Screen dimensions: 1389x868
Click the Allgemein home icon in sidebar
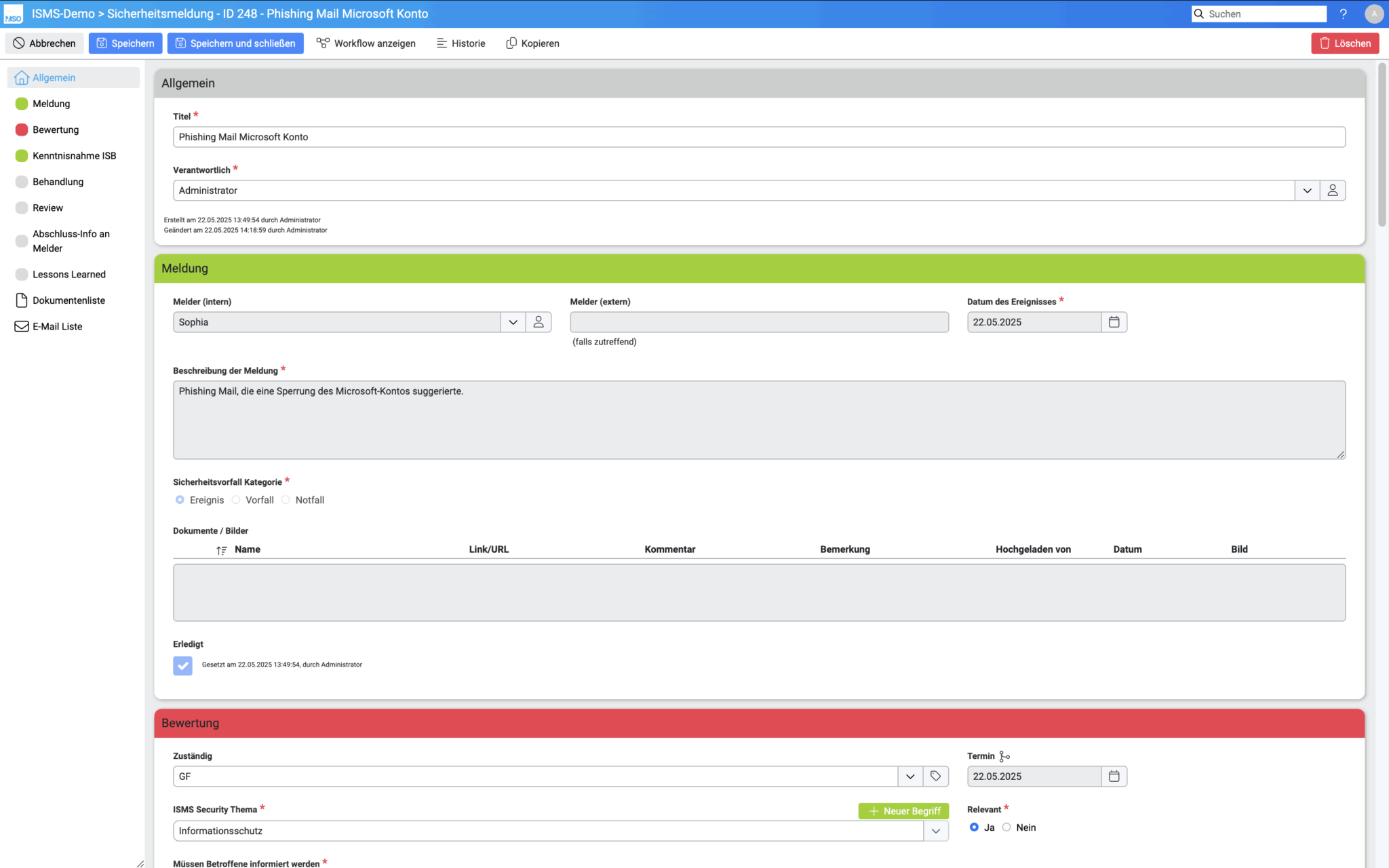(22, 77)
